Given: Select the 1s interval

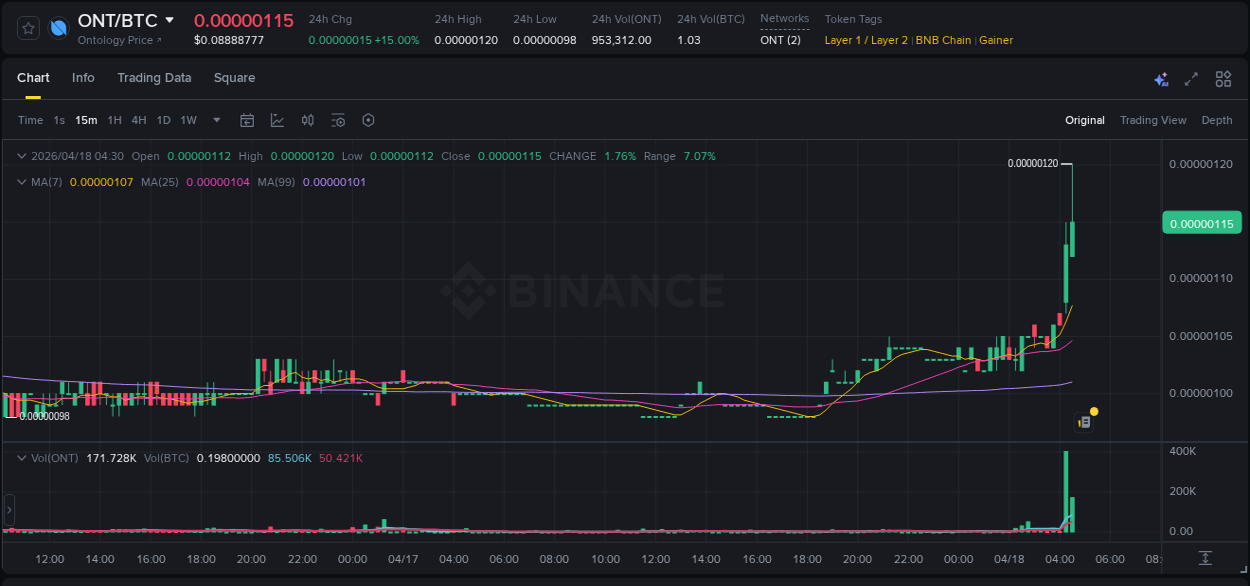Looking at the screenshot, I should [x=59, y=120].
